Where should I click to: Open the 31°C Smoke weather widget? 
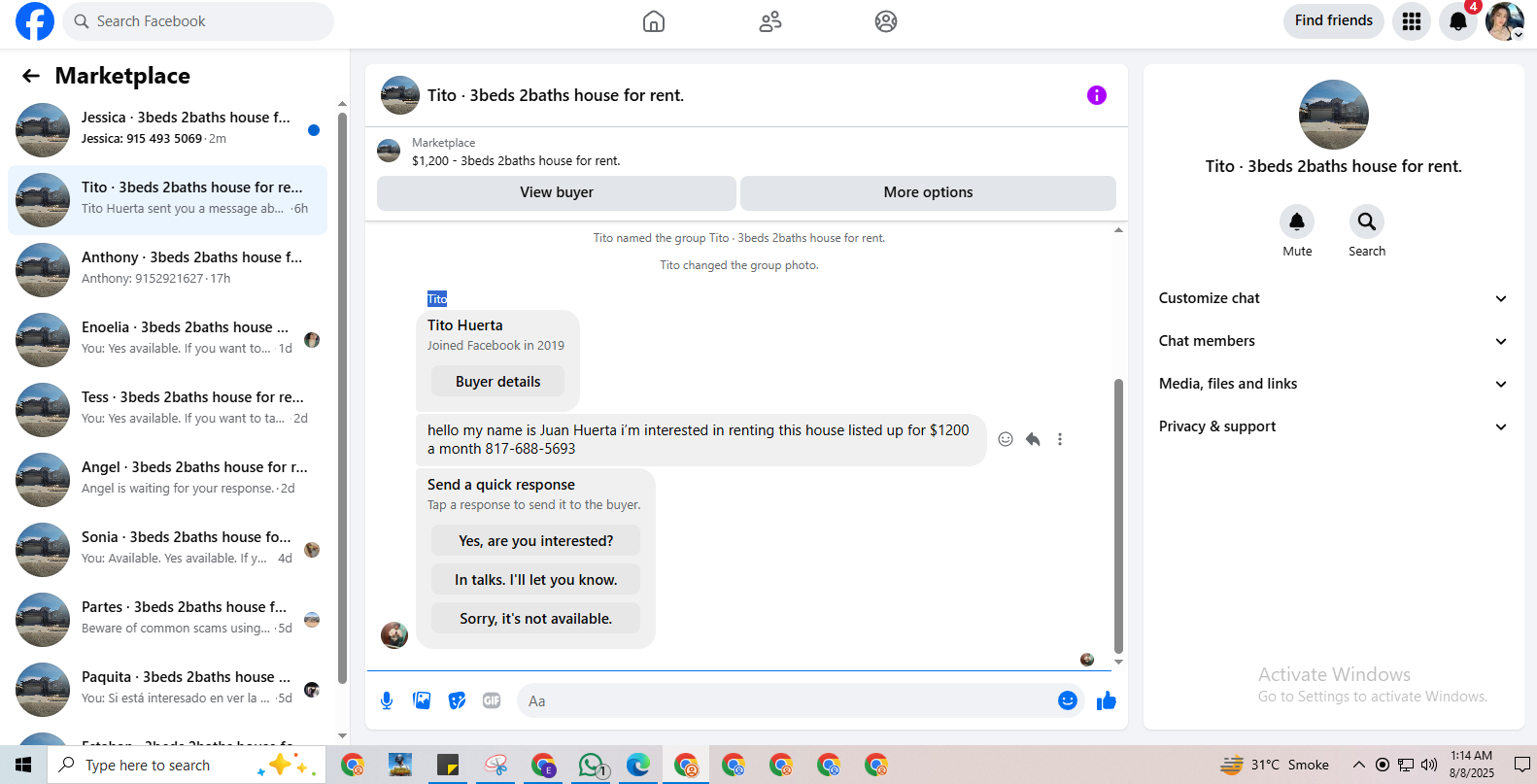pos(1275,765)
